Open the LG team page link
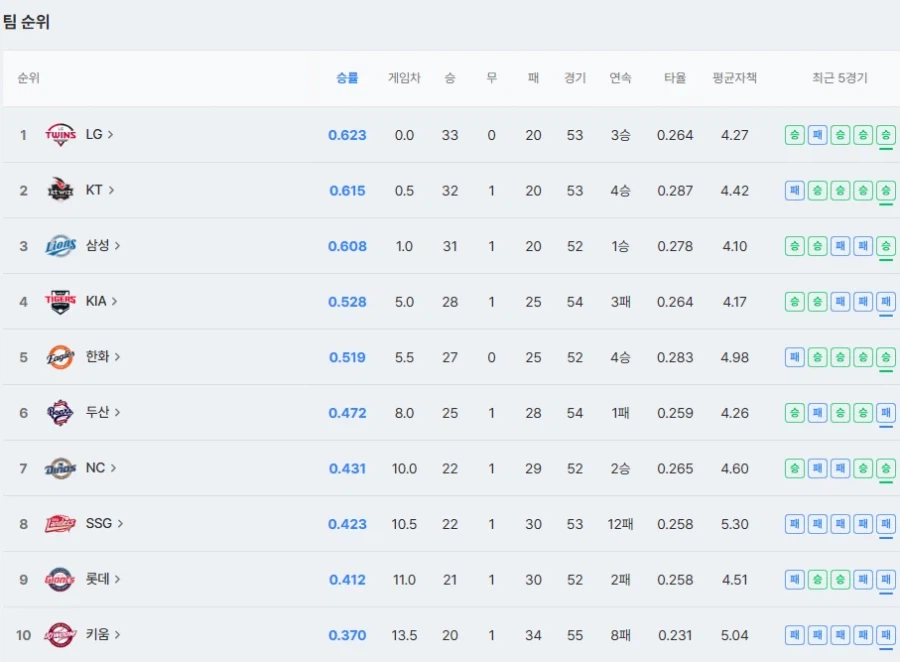Image resolution: width=900 pixels, height=662 pixels. tap(99, 134)
